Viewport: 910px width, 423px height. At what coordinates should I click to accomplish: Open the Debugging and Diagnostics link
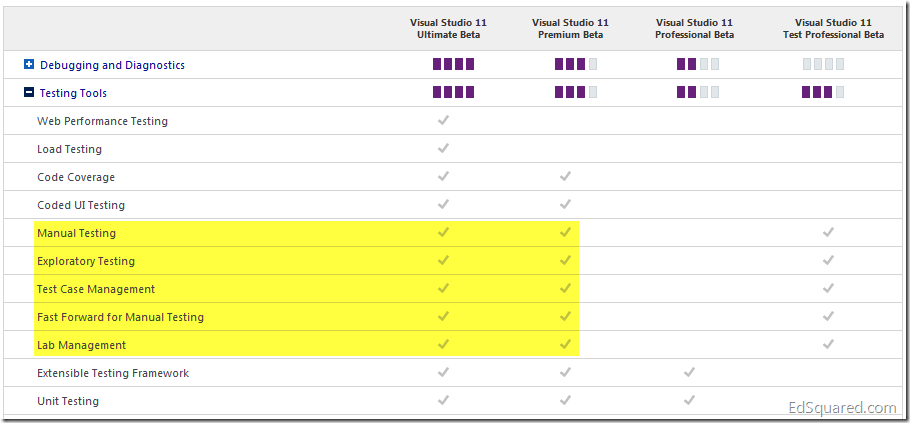113,65
